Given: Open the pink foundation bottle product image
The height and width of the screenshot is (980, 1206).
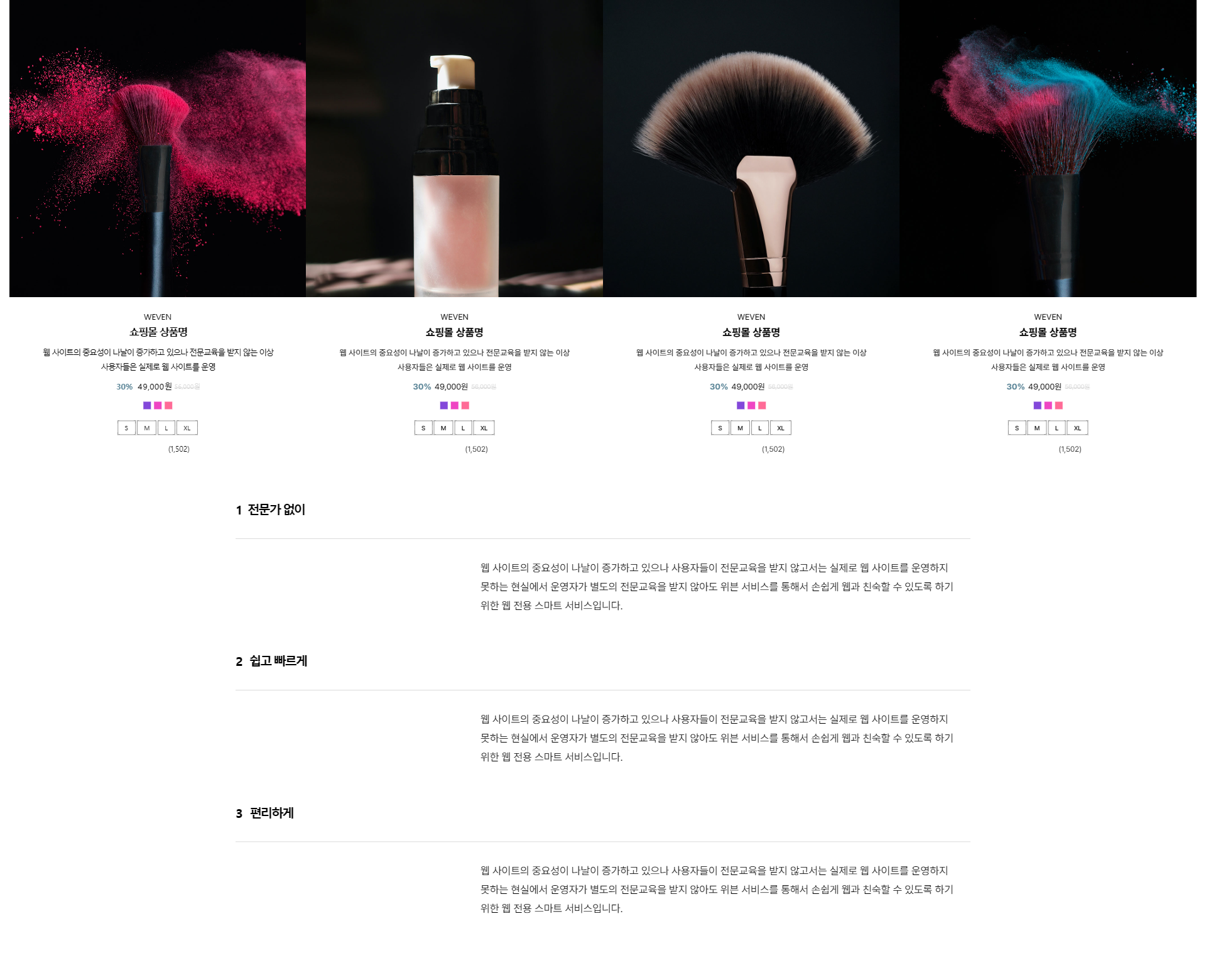Looking at the screenshot, I should tap(454, 148).
